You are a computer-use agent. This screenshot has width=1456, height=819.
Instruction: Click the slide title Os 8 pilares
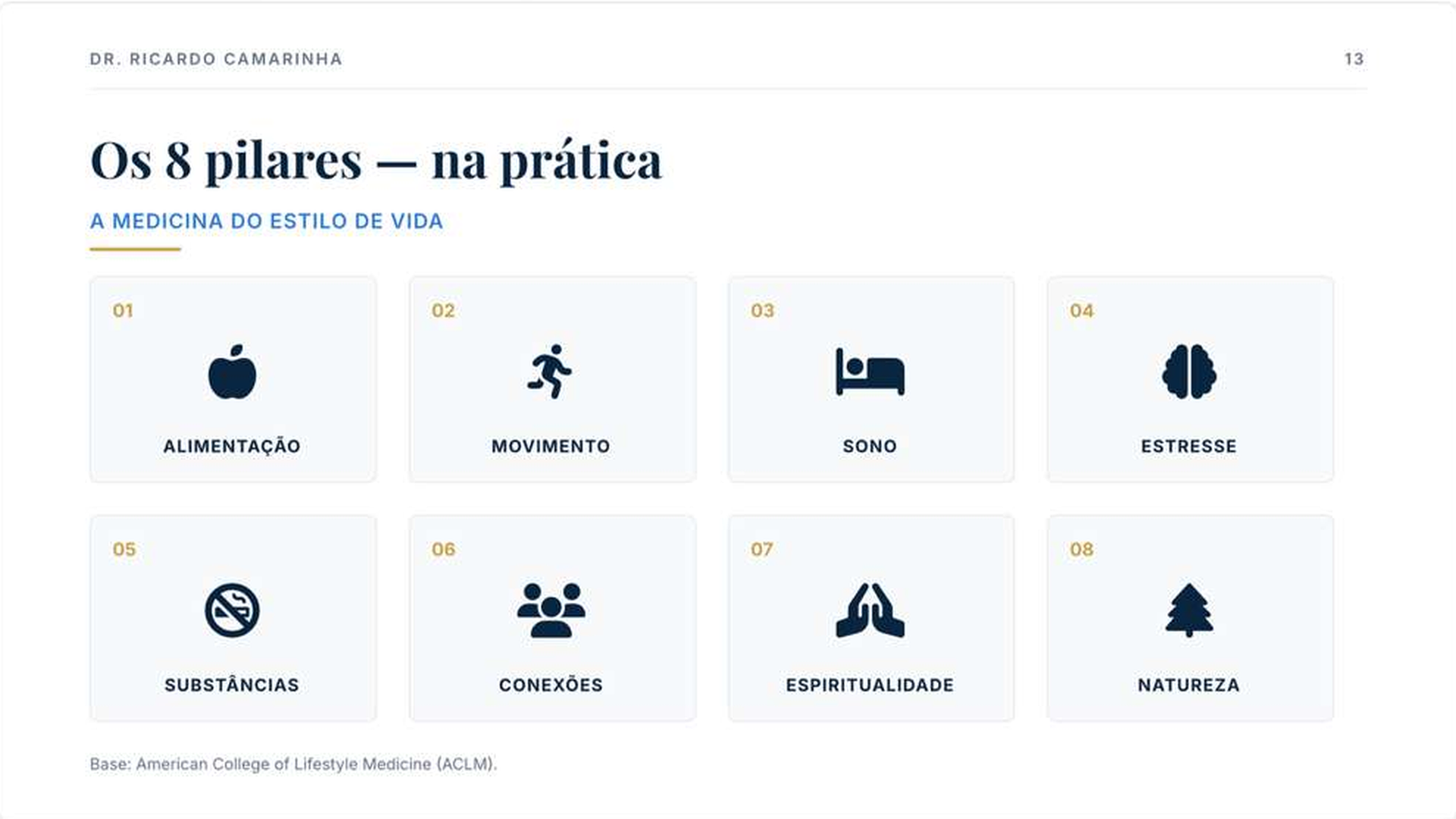coord(376,161)
